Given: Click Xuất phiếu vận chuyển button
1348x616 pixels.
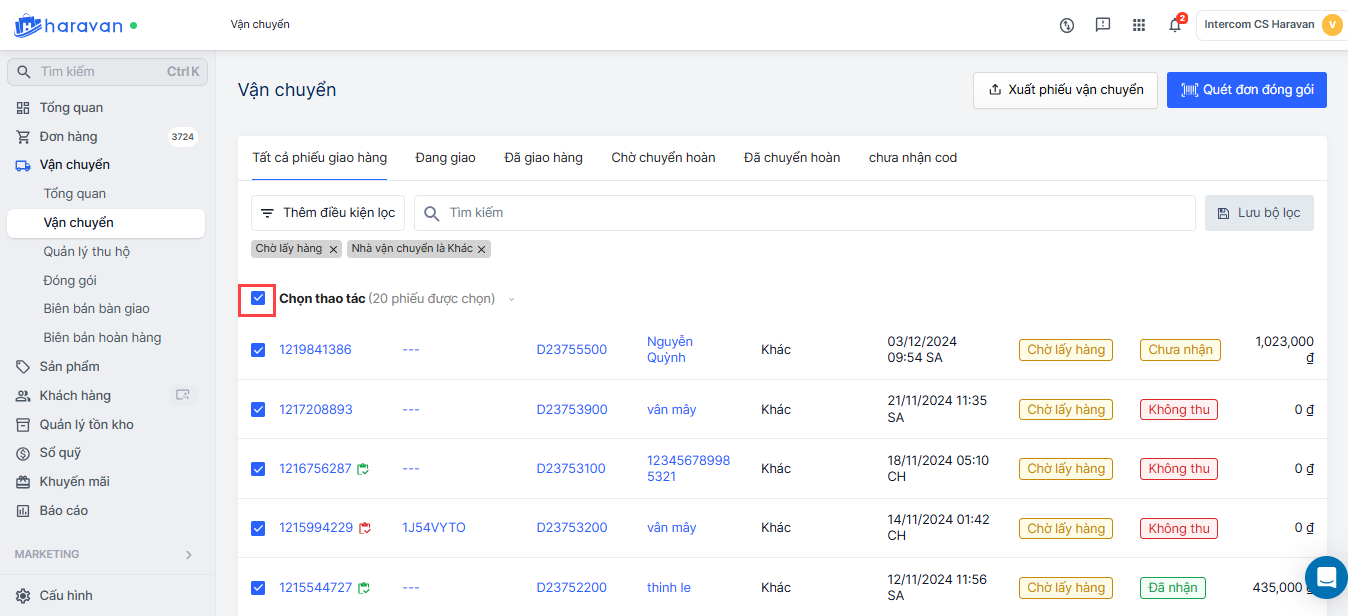Looking at the screenshot, I should click(x=1065, y=90).
